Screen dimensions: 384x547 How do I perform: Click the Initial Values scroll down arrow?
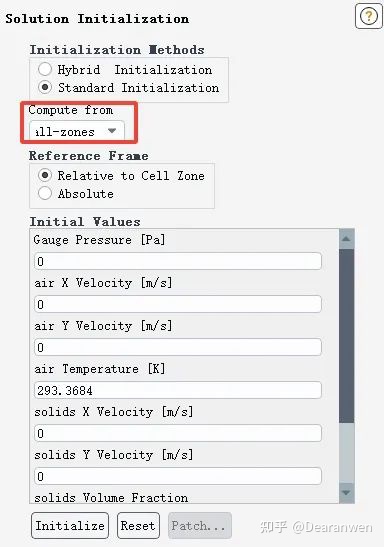pos(346,493)
